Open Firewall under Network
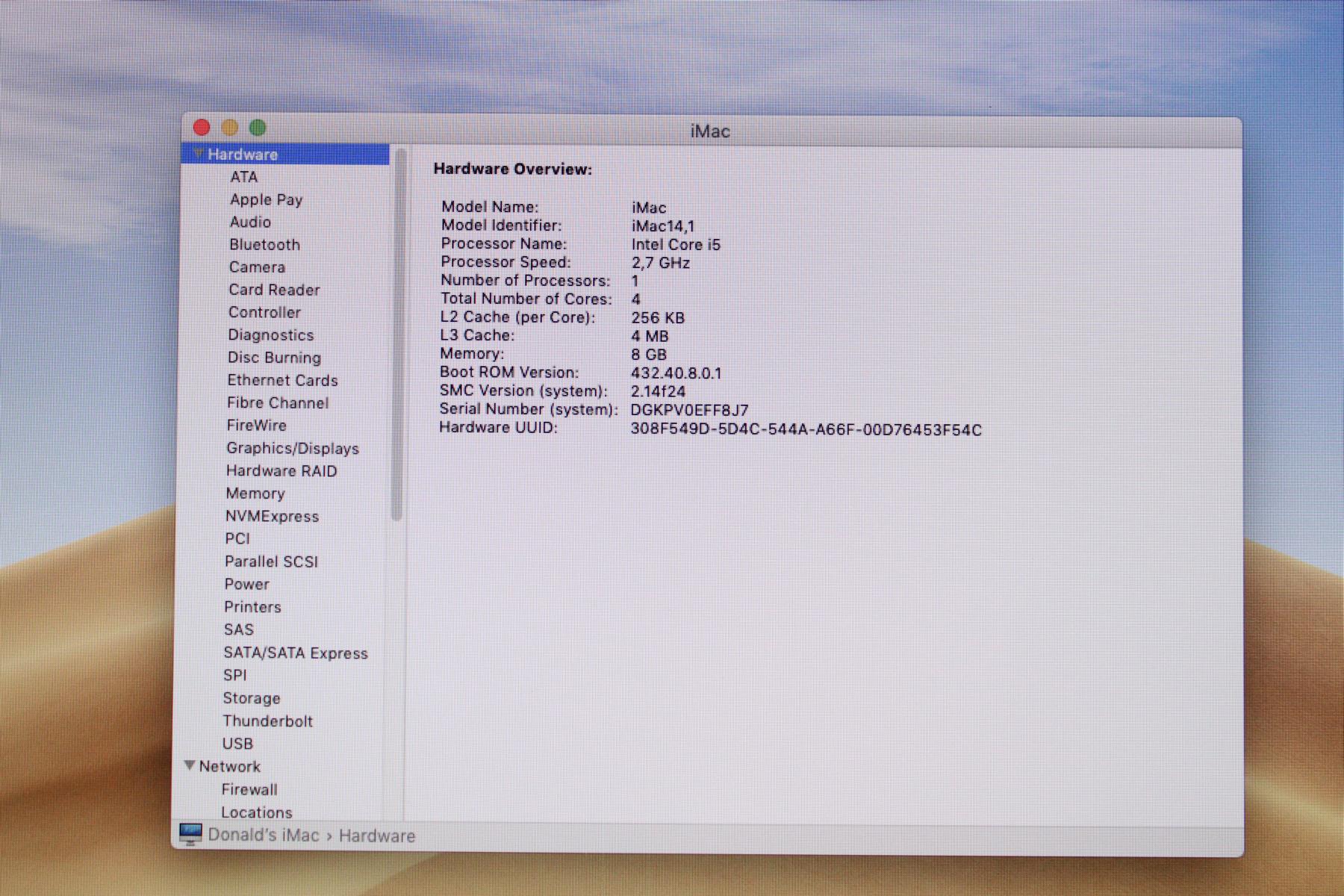This screenshot has height=896, width=1344. pyautogui.click(x=249, y=790)
